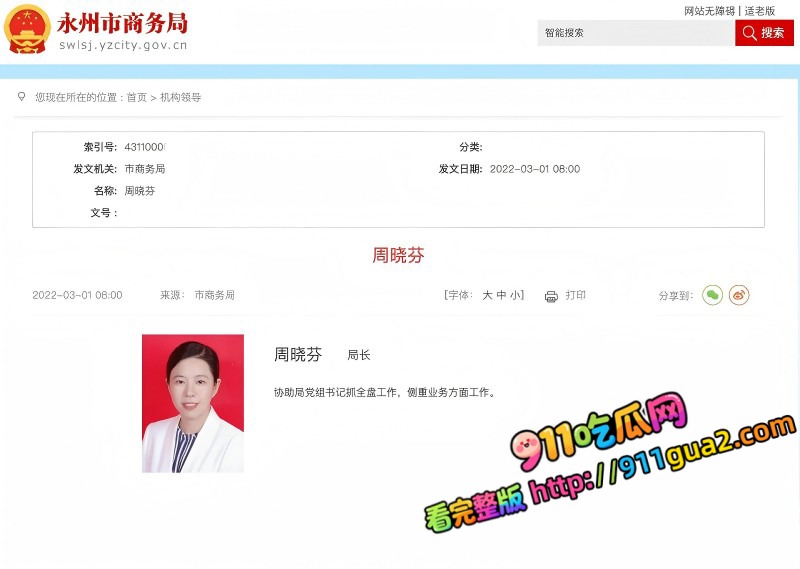Click 市商务局 next to 发文机关
800x569 pixels.
(145, 169)
